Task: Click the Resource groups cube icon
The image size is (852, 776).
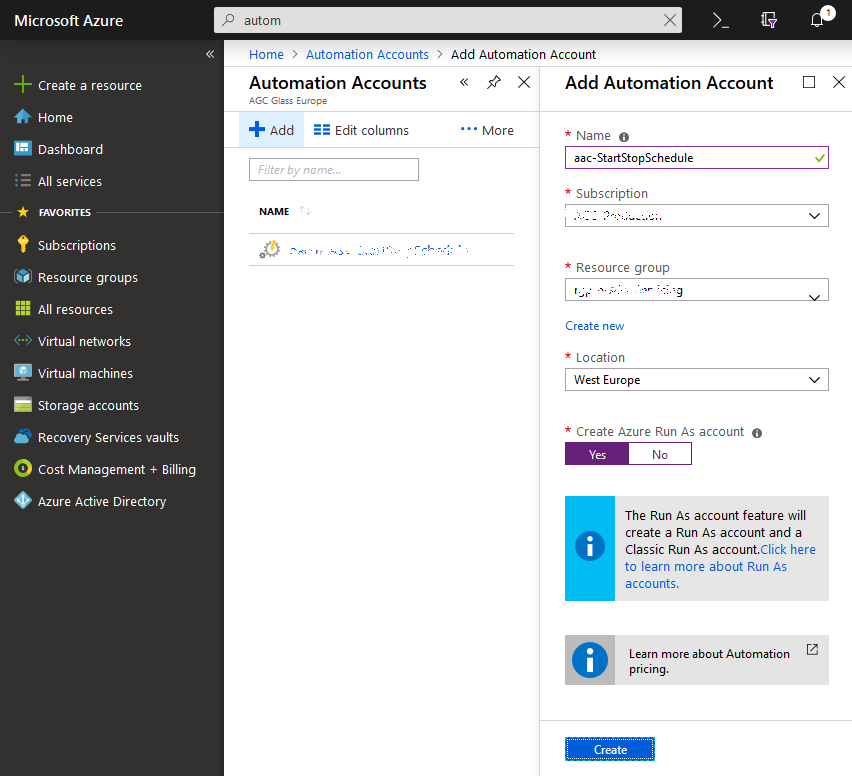Action: coord(23,277)
